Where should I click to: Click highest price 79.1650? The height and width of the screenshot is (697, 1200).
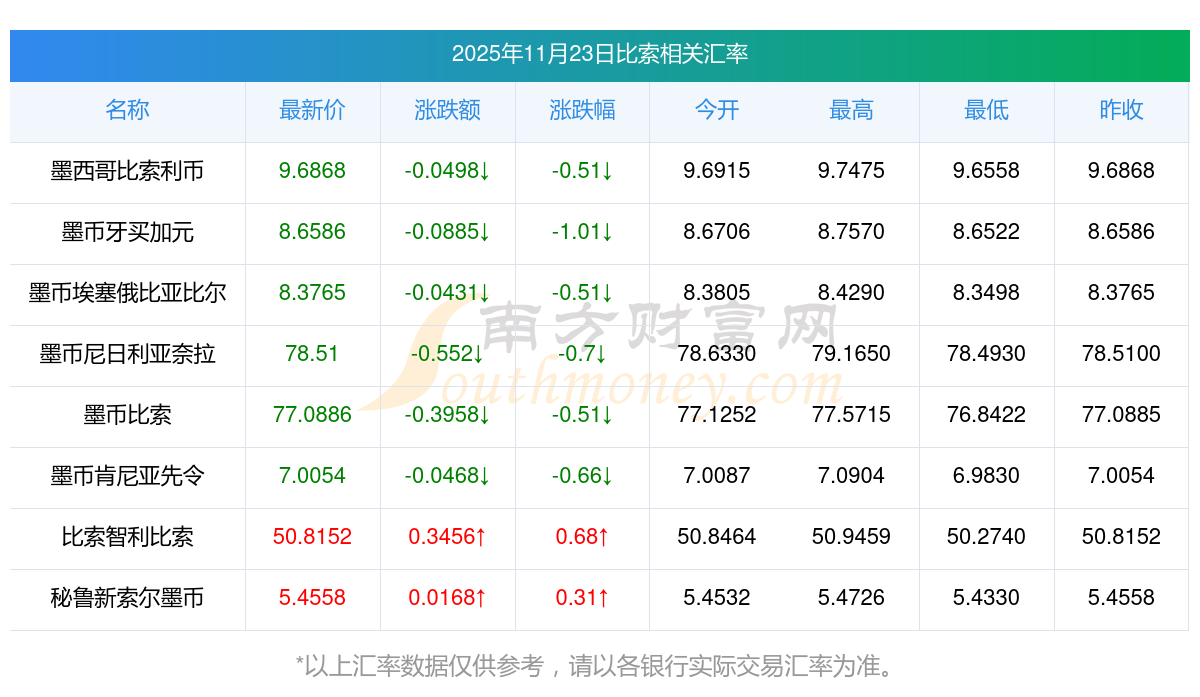(852, 354)
